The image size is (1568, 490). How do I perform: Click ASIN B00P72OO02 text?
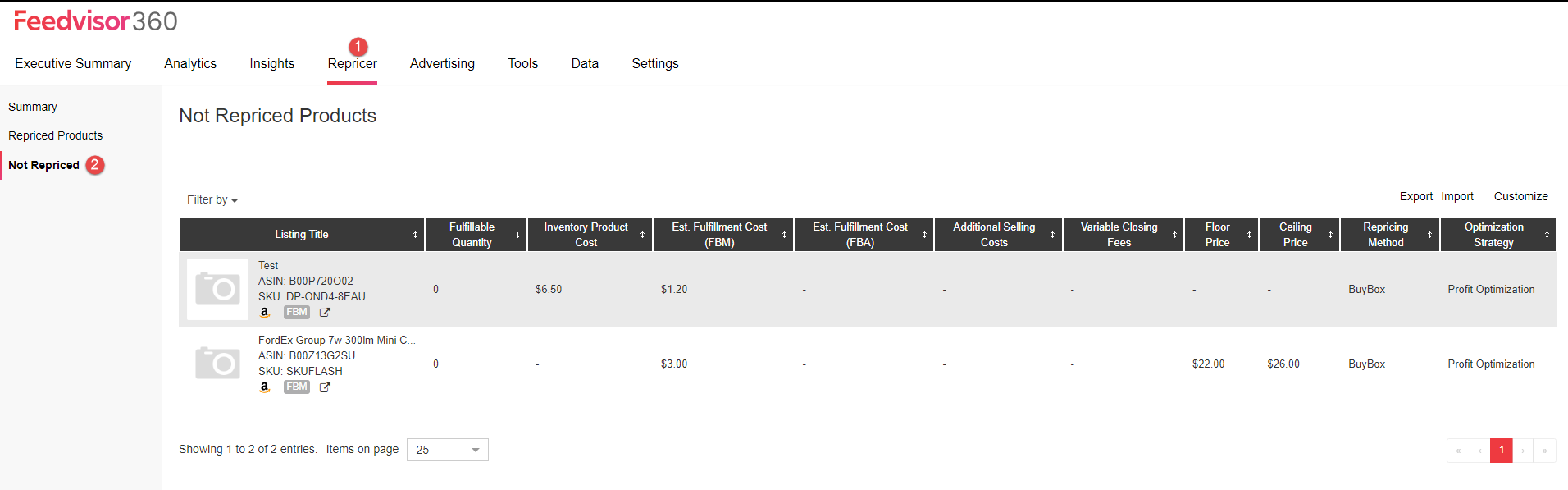306,281
